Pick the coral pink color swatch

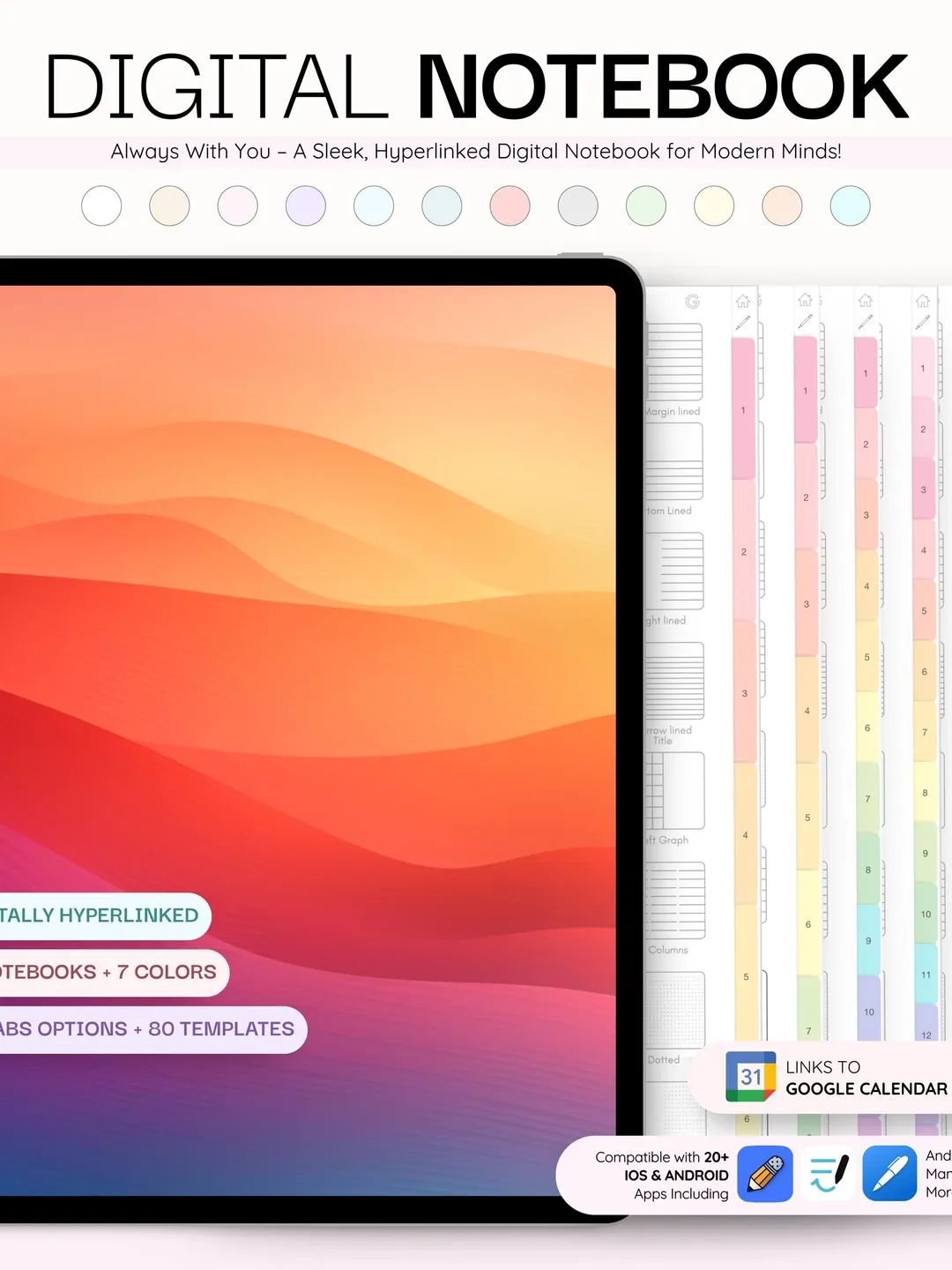(509, 205)
